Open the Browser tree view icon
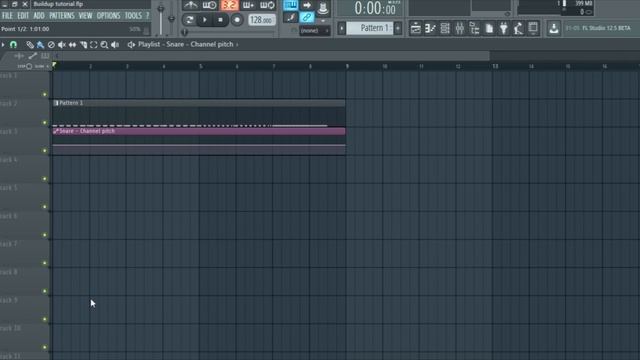Image resolution: width=640 pixels, height=360 pixels. [474, 28]
